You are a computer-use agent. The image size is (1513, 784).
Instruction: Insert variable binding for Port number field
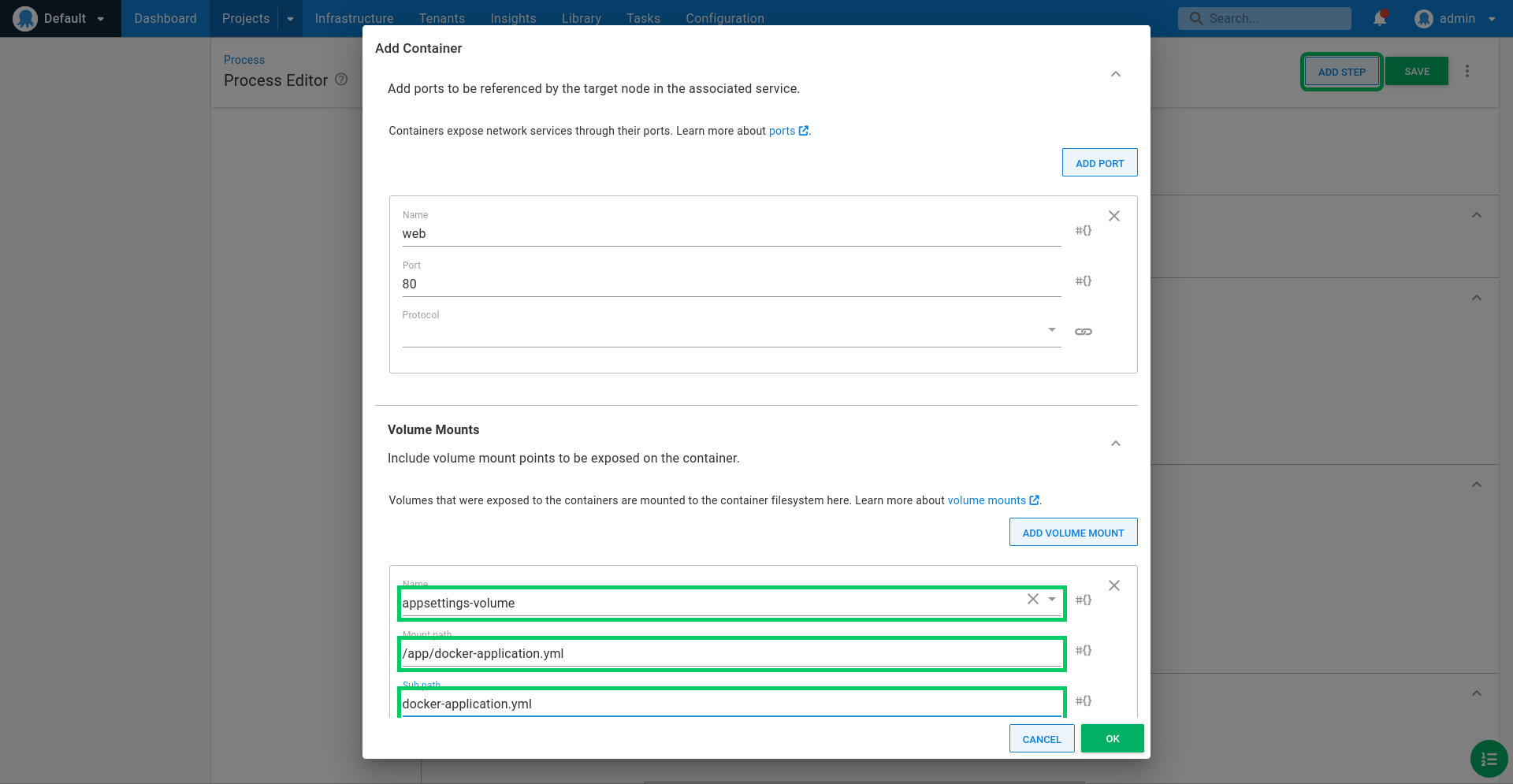coord(1084,281)
